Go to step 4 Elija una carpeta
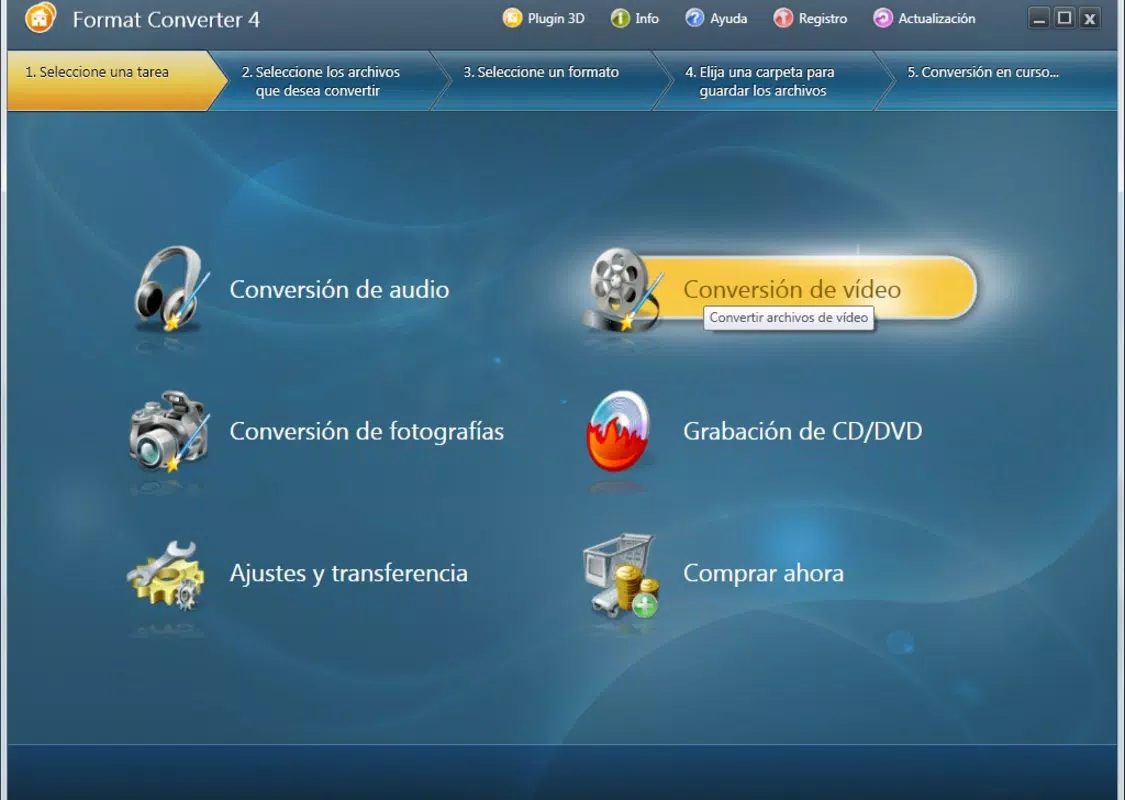 (771, 80)
